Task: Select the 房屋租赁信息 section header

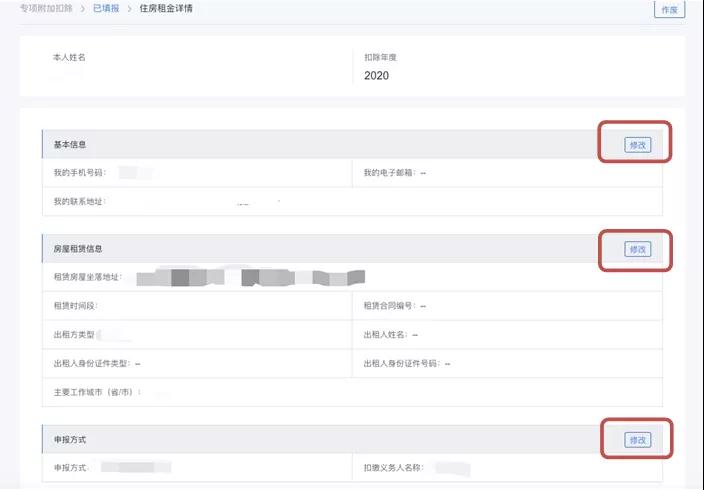Action: click(x=78, y=249)
